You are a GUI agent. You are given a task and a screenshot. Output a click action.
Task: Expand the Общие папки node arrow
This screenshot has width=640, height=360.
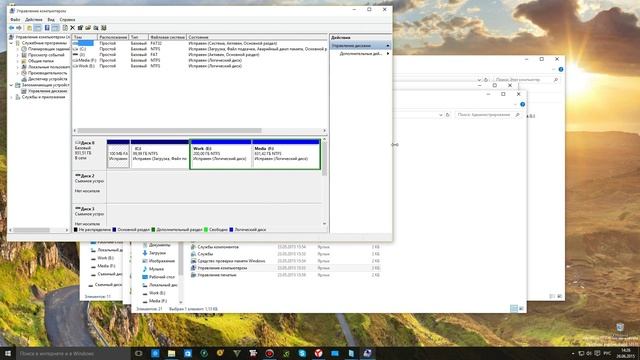tap(18, 61)
